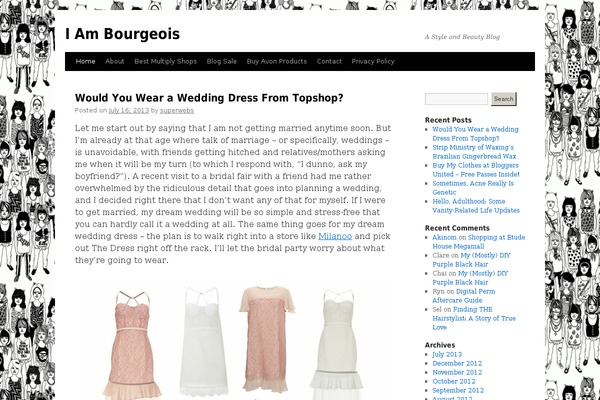Screen dimensions: 600x400
Task: Open the Blog Sale page
Action: pos(222,61)
